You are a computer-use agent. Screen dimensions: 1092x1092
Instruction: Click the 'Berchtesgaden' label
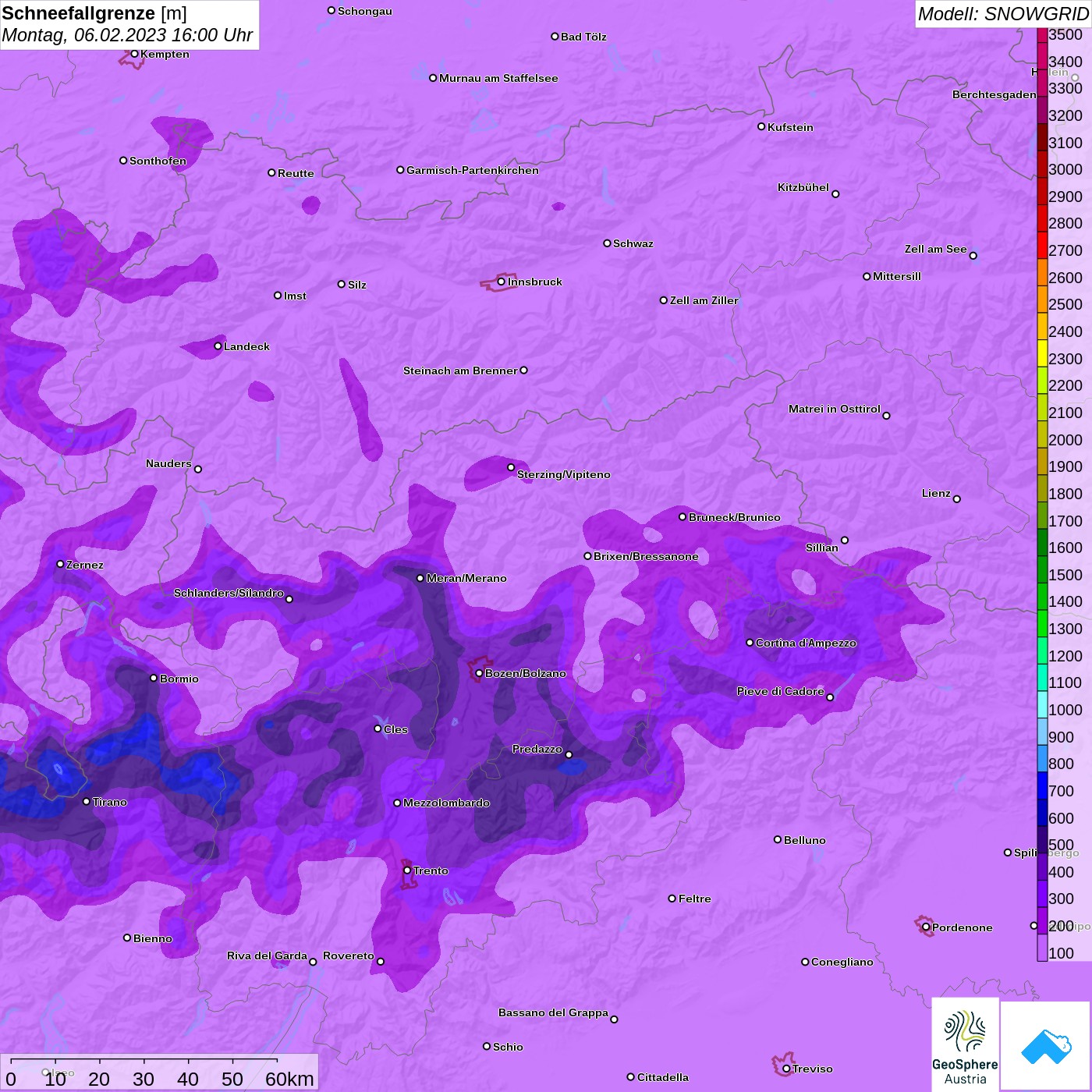(994, 94)
